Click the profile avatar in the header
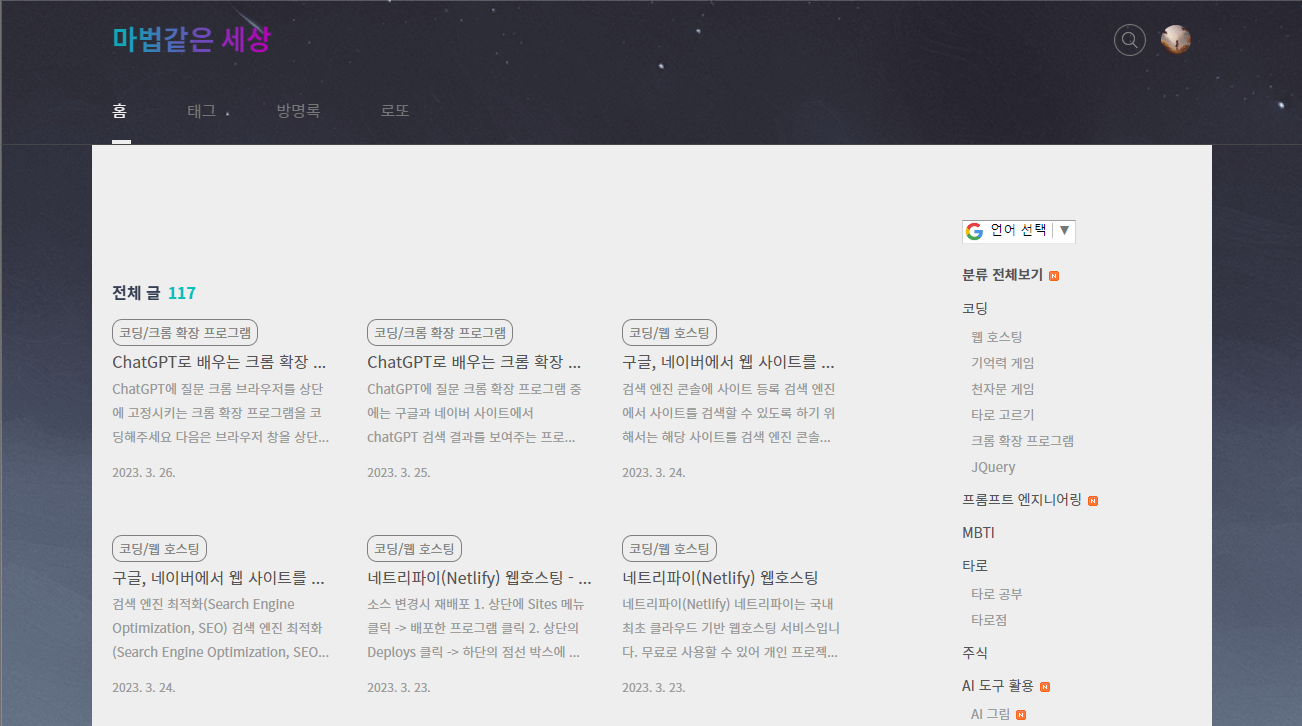The height and width of the screenshot is (726, 1302). pyautogui.click(x=1175, y=39)
